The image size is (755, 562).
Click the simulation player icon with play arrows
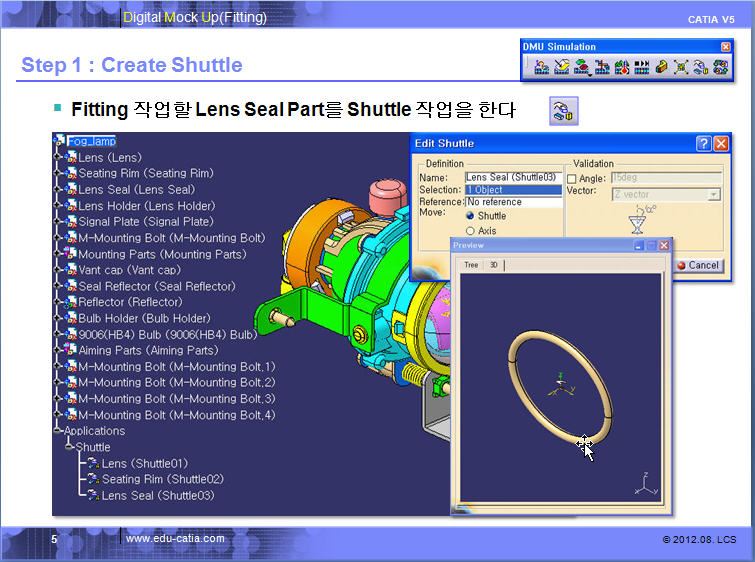point(642,67)
